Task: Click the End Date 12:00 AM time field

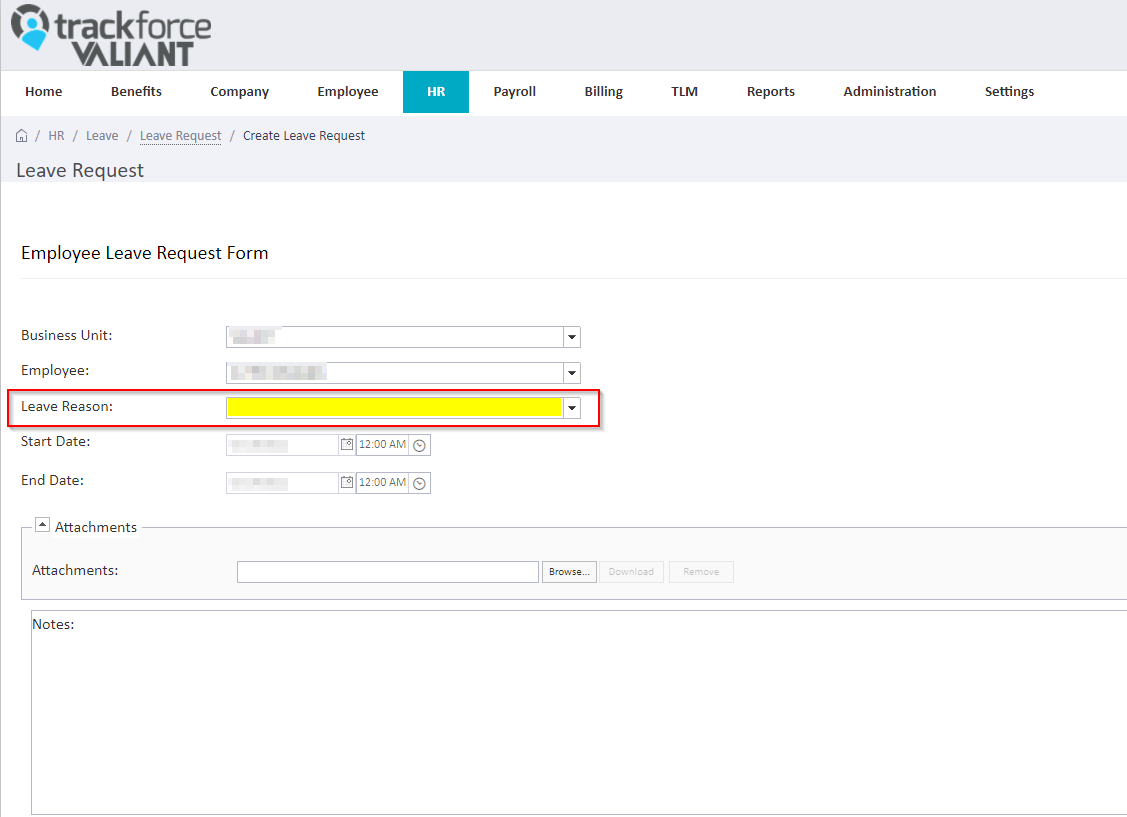Action: coord(382,483)
